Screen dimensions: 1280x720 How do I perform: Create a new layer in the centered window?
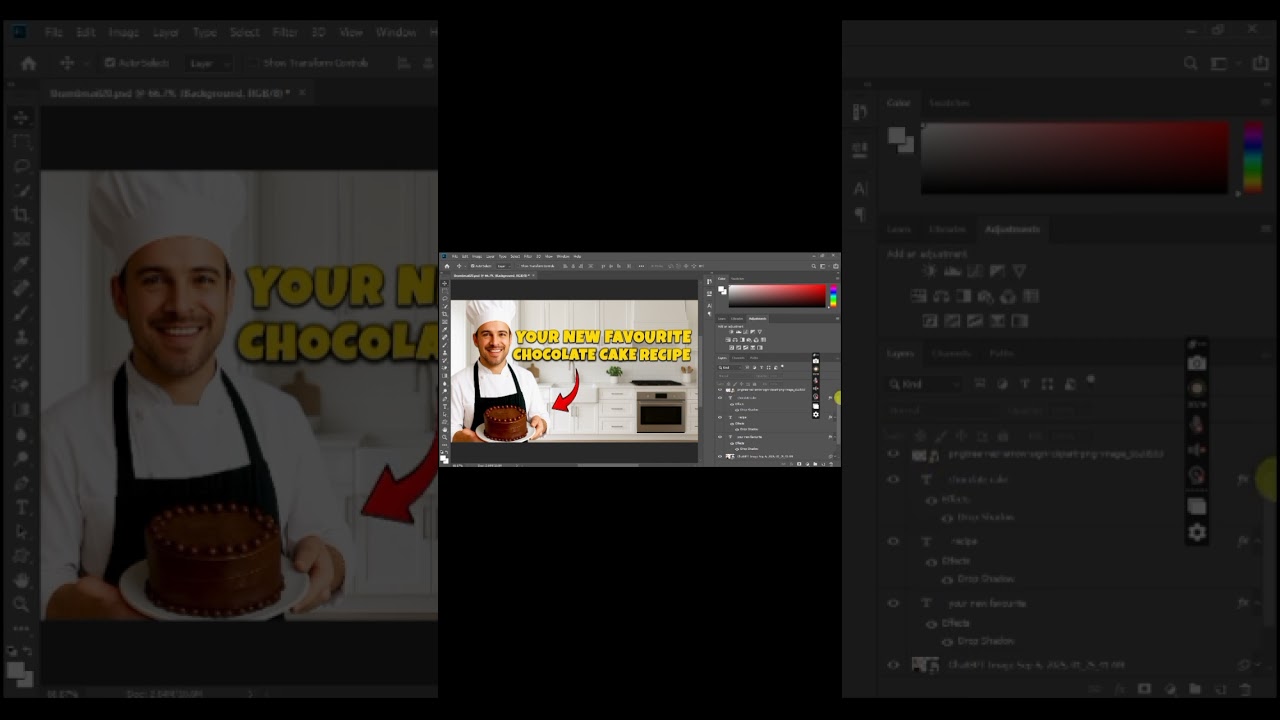(822, 464)
